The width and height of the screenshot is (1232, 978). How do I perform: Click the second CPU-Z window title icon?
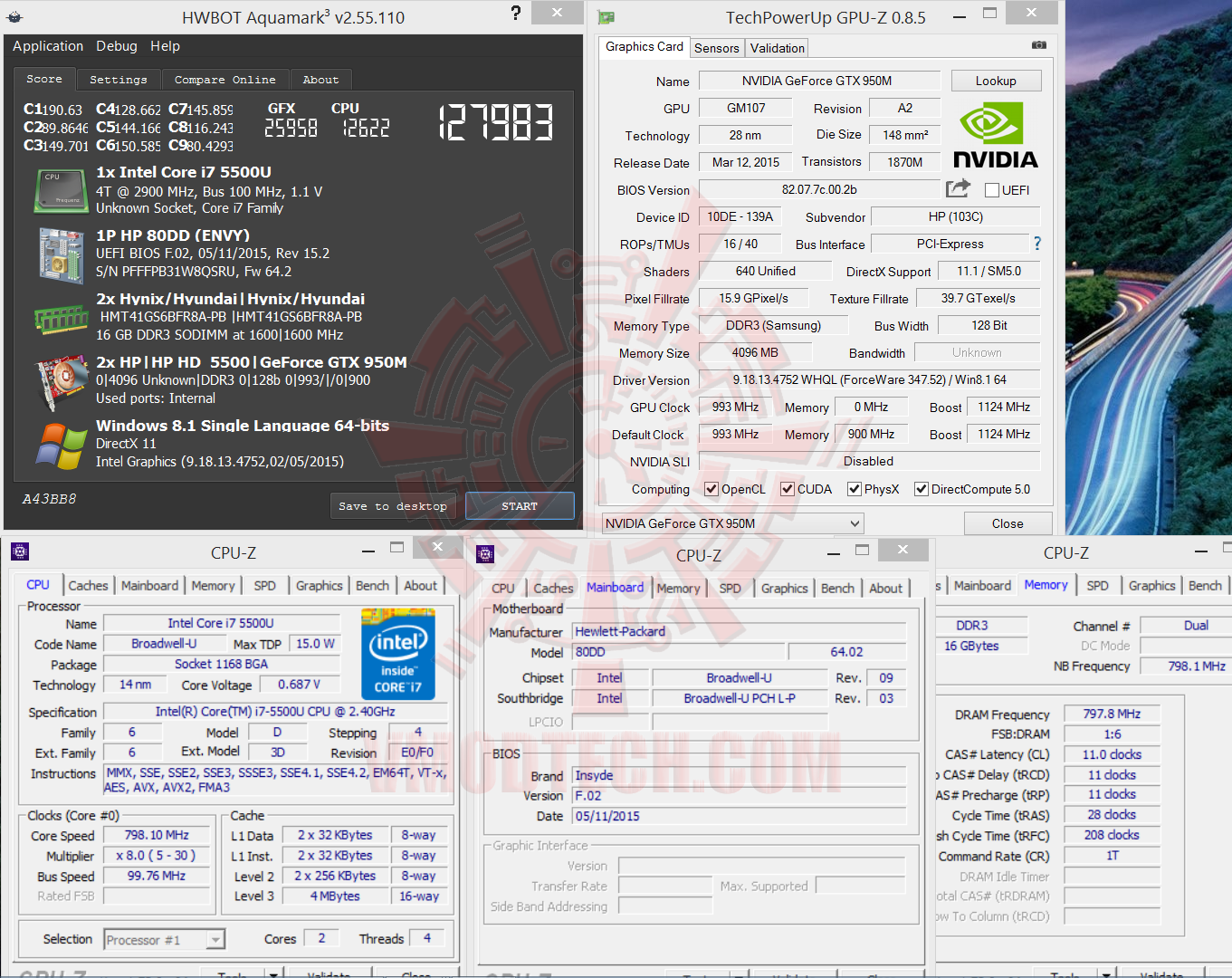(x=485, y=553)
